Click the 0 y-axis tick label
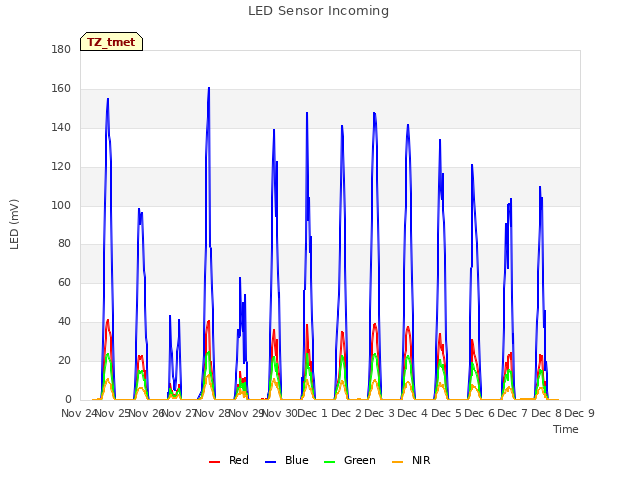 [x=68, y=400]
